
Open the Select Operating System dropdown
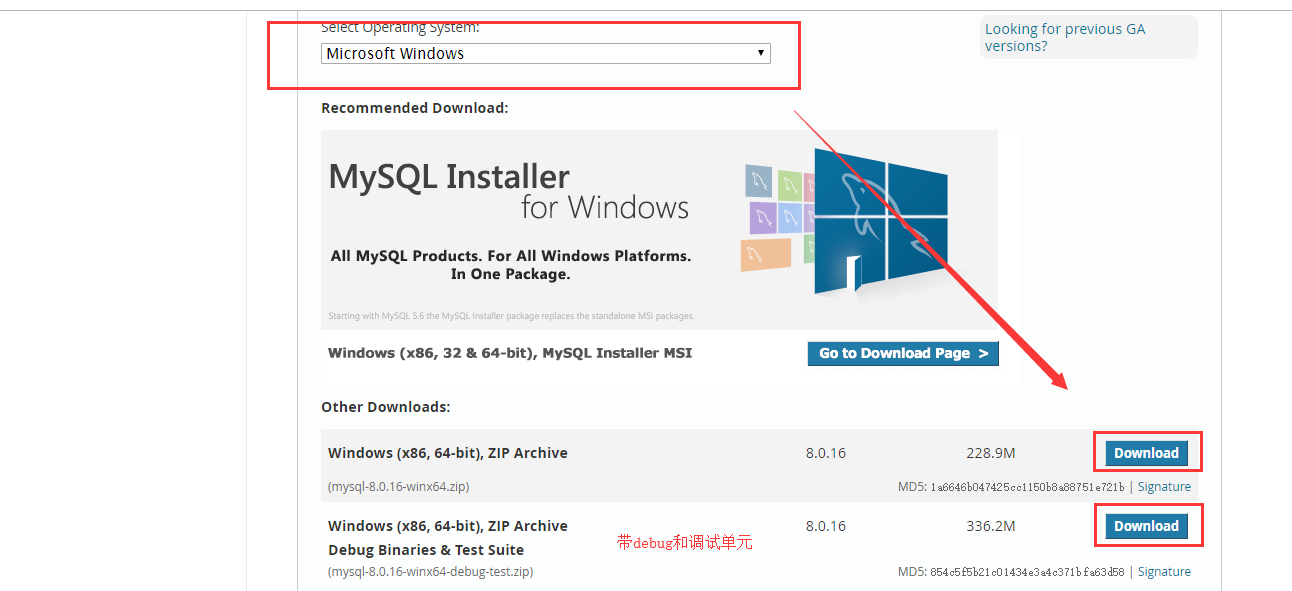click(545, 54)
